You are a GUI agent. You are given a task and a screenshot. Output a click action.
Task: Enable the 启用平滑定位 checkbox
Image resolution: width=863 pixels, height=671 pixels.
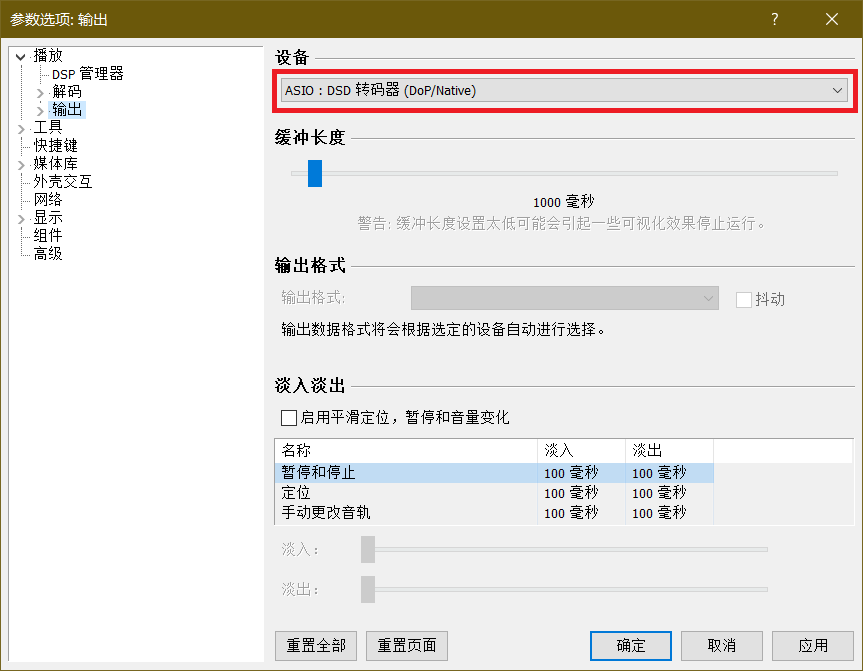[x=289, y=417]
